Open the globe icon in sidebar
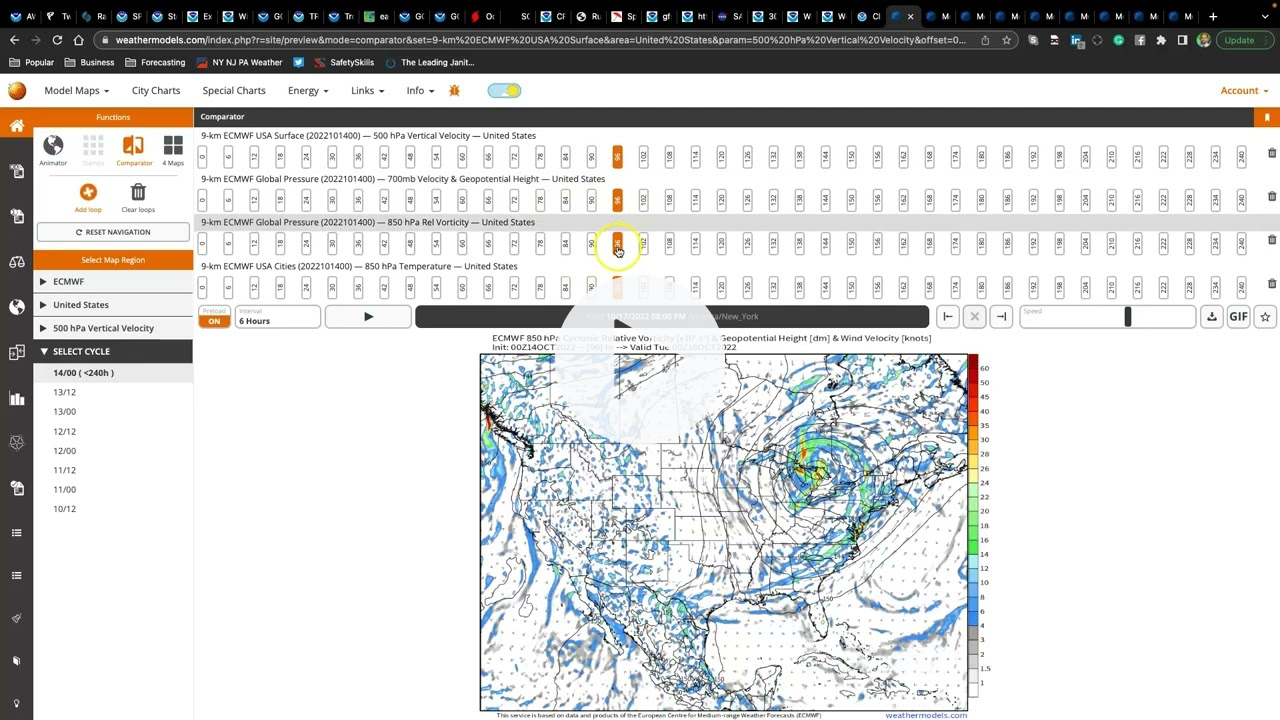 point(17,307)
